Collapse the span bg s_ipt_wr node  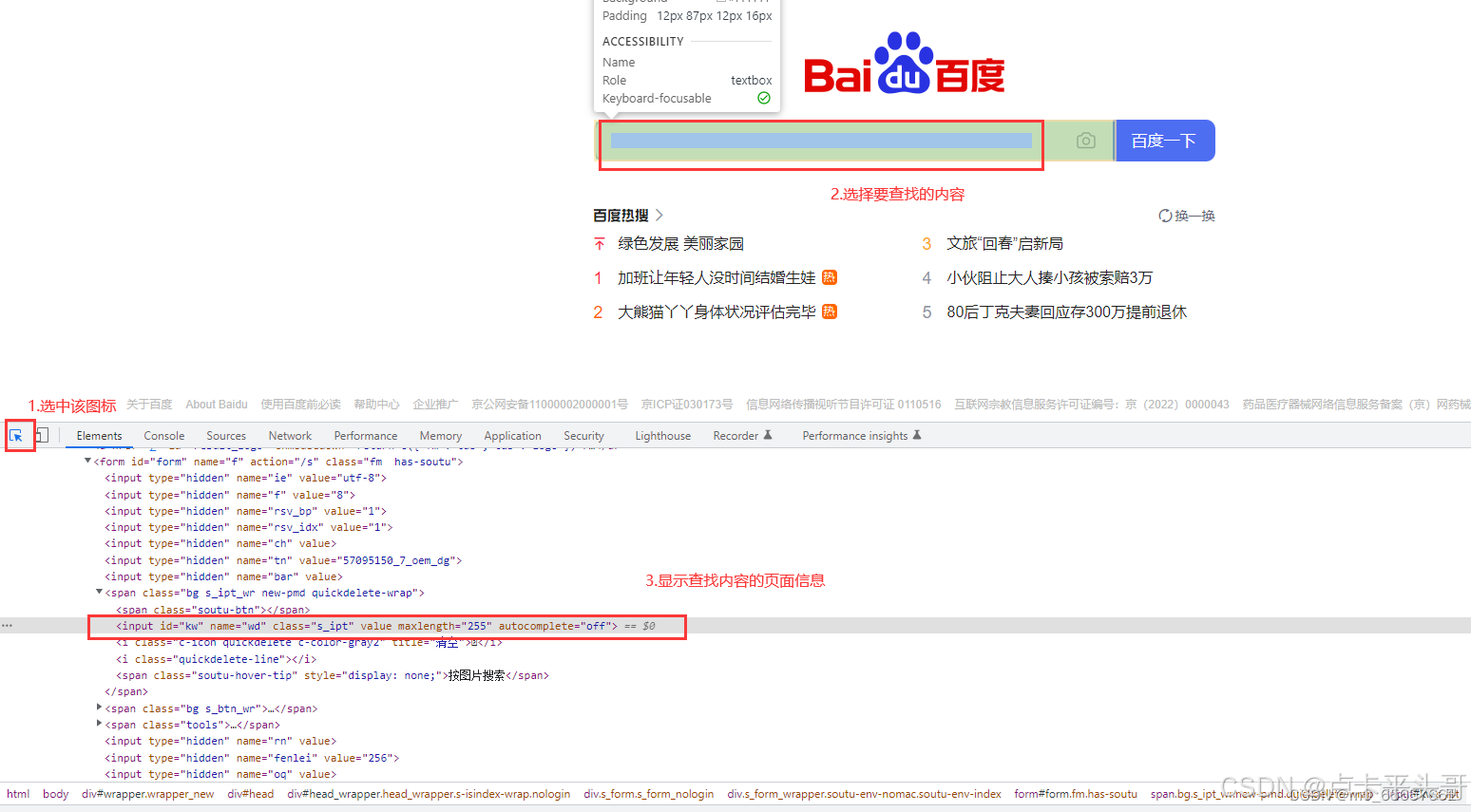(100, 593)
